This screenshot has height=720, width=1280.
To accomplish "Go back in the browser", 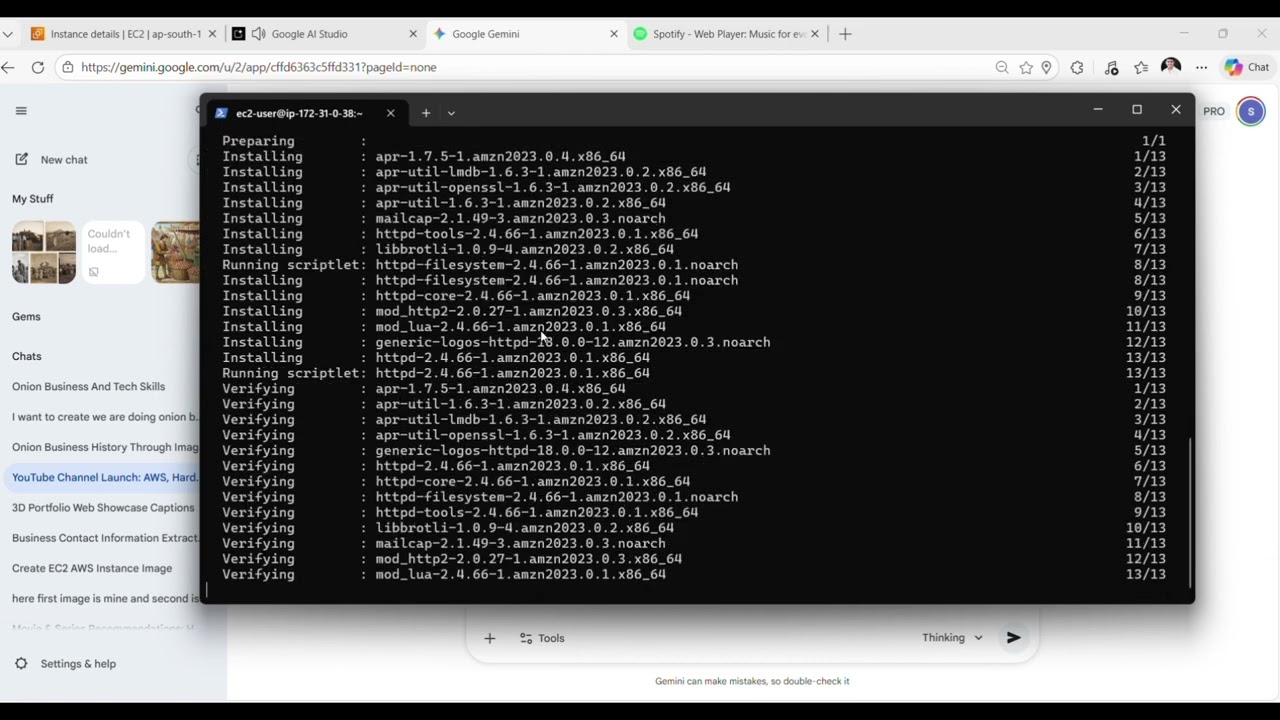I will click(8, 67).
